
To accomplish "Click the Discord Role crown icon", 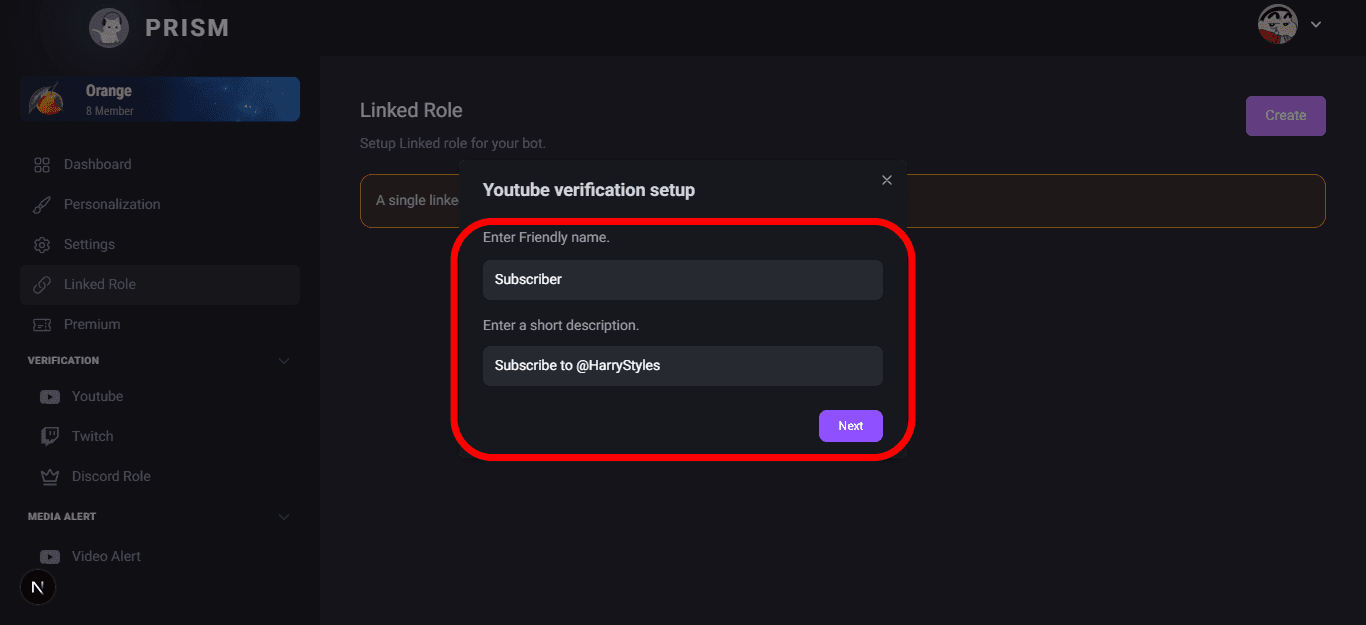I will 50,477.
